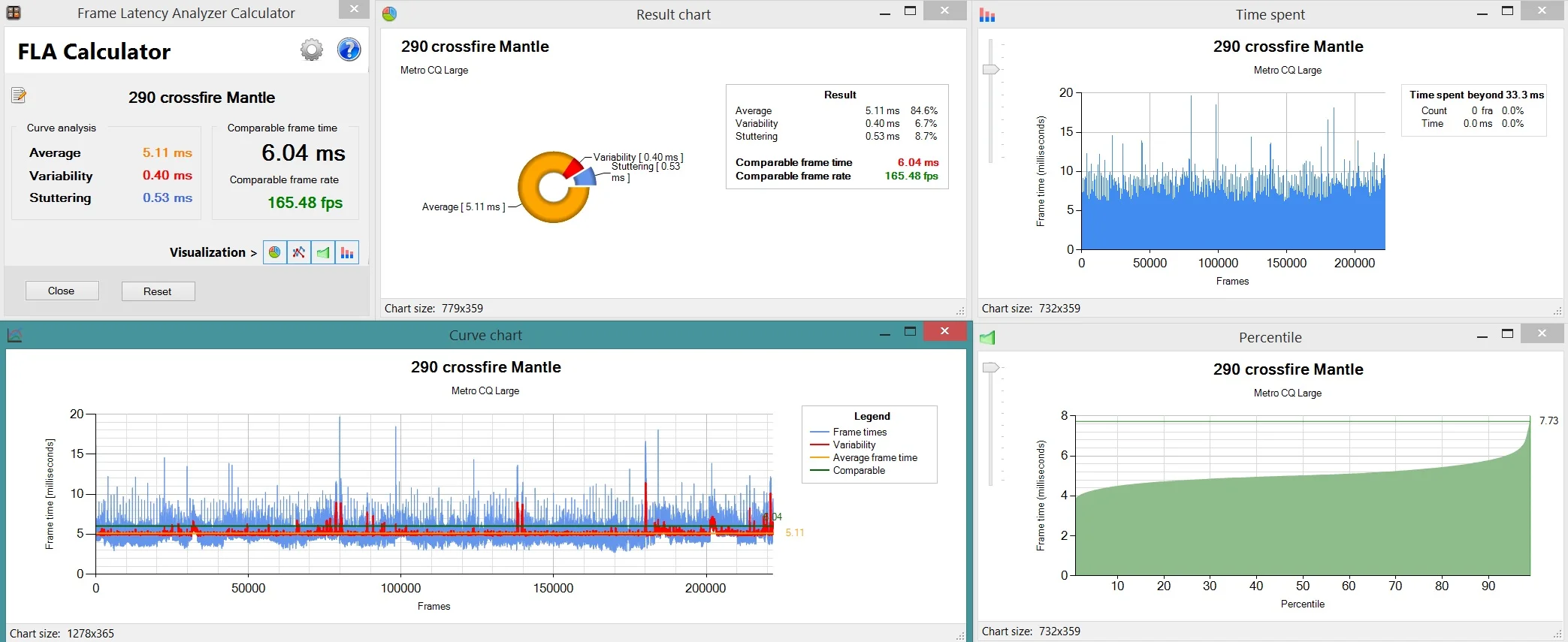Maximize the Curve chart window
1568x642 pixels.
coord(910,332)
